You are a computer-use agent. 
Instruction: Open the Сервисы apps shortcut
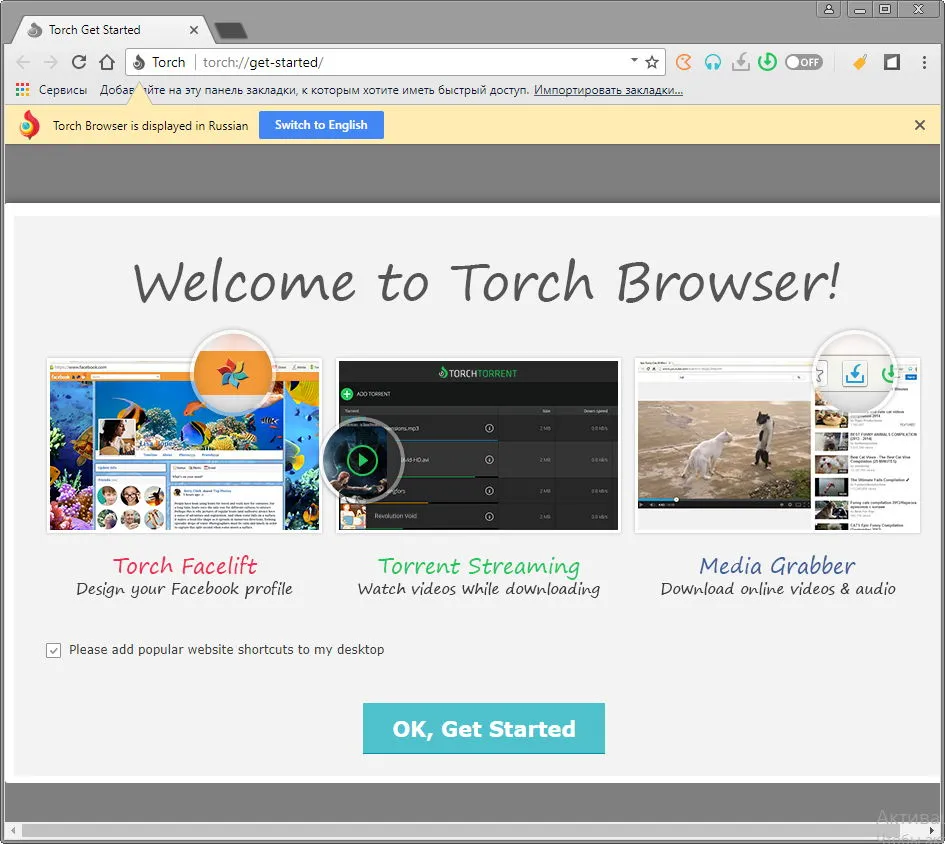pos(51,90)
